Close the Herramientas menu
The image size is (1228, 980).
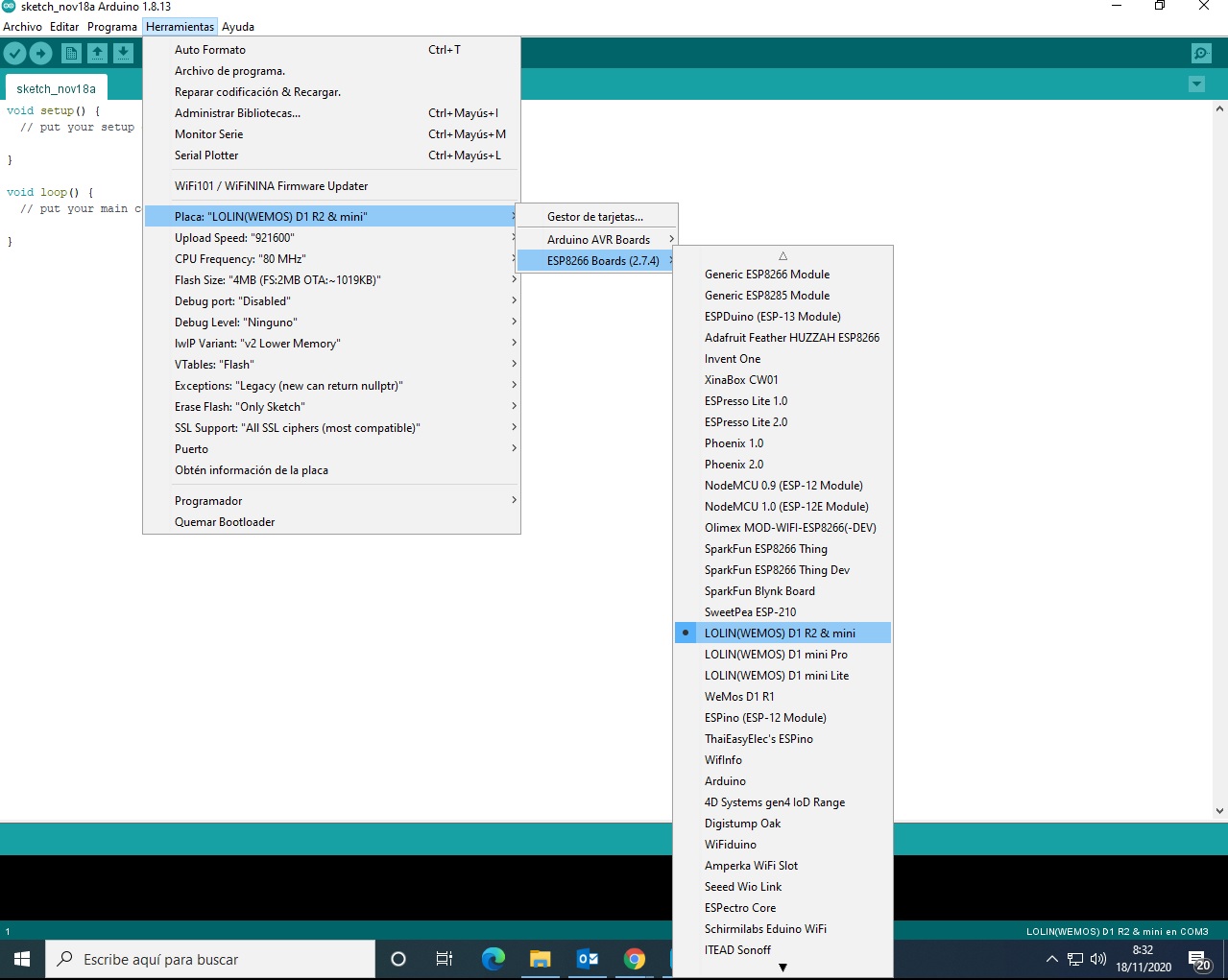coord(181,27)
